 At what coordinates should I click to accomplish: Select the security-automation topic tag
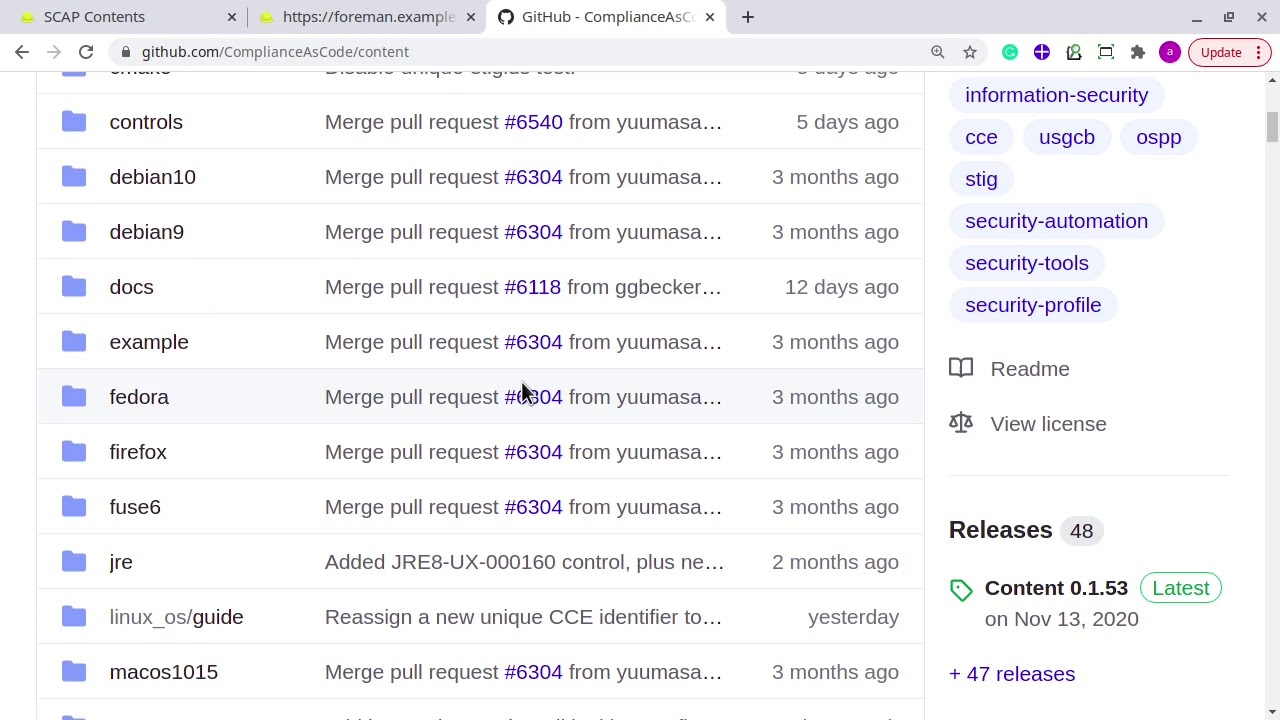click(x=1056, y=221)
